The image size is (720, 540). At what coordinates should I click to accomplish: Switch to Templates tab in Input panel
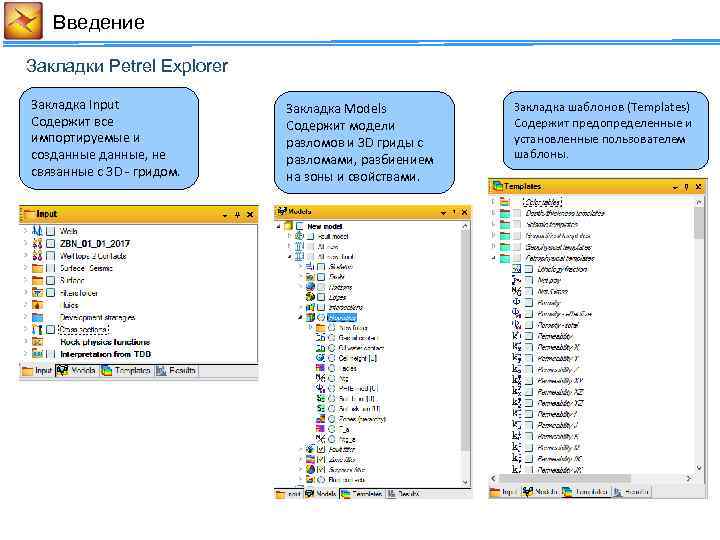tap(126, 370)
